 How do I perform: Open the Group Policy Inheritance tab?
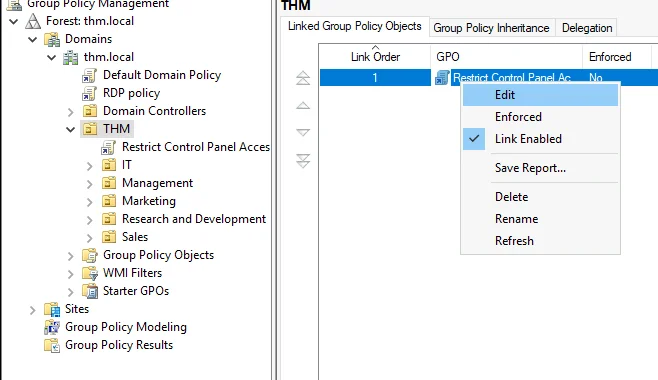[491, 28]
